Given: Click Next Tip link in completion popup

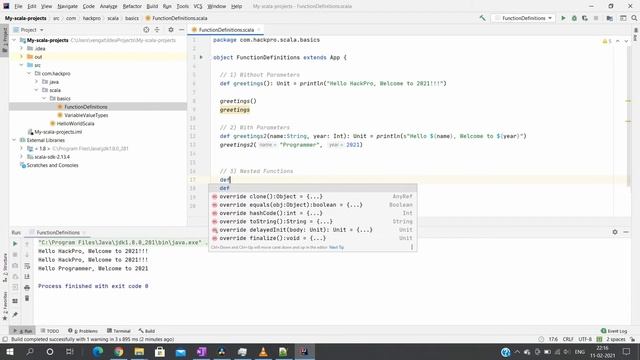Looking at the screenshot, I should [x=336, y=247].
